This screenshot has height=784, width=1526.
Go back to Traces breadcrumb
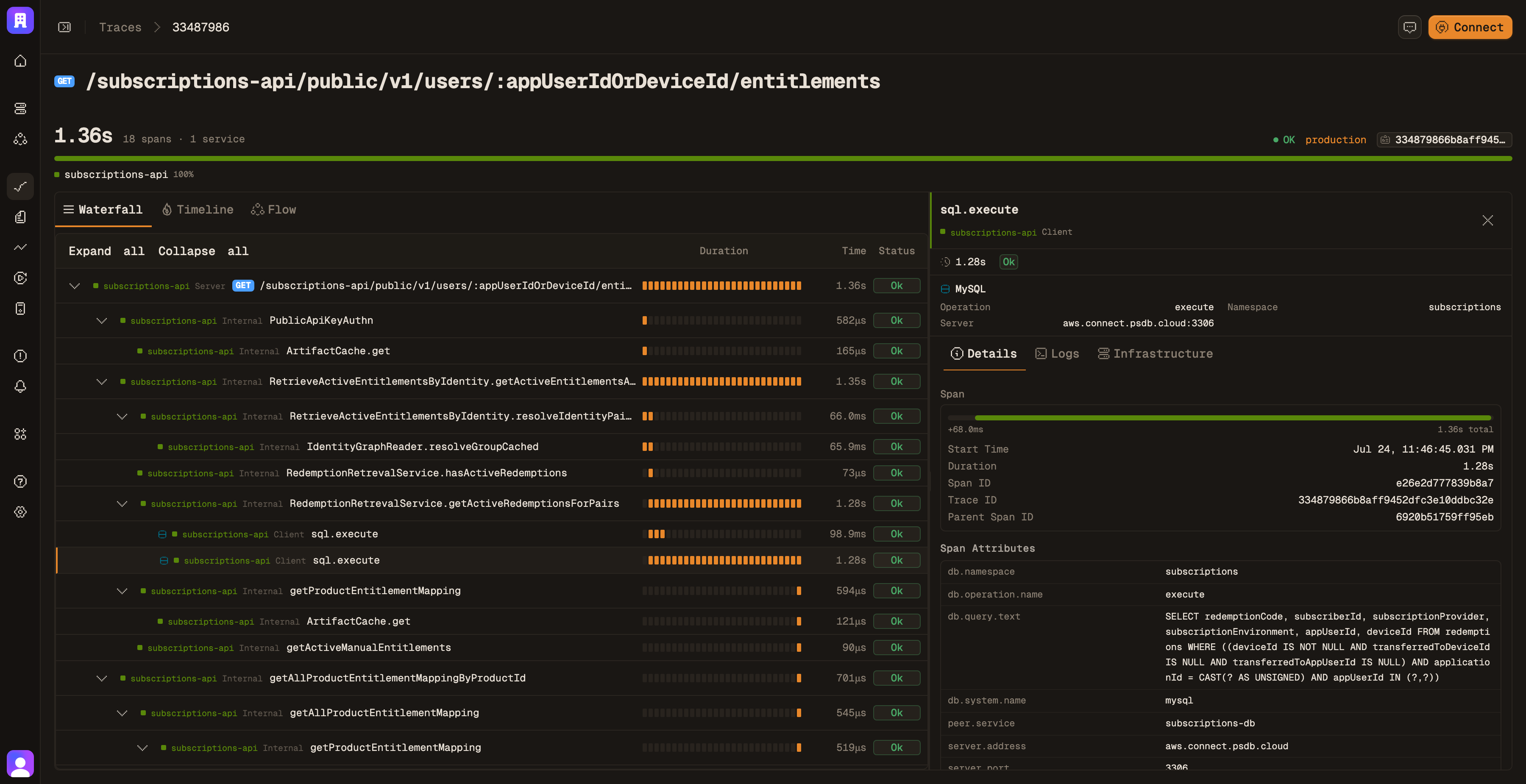point(120,27)
